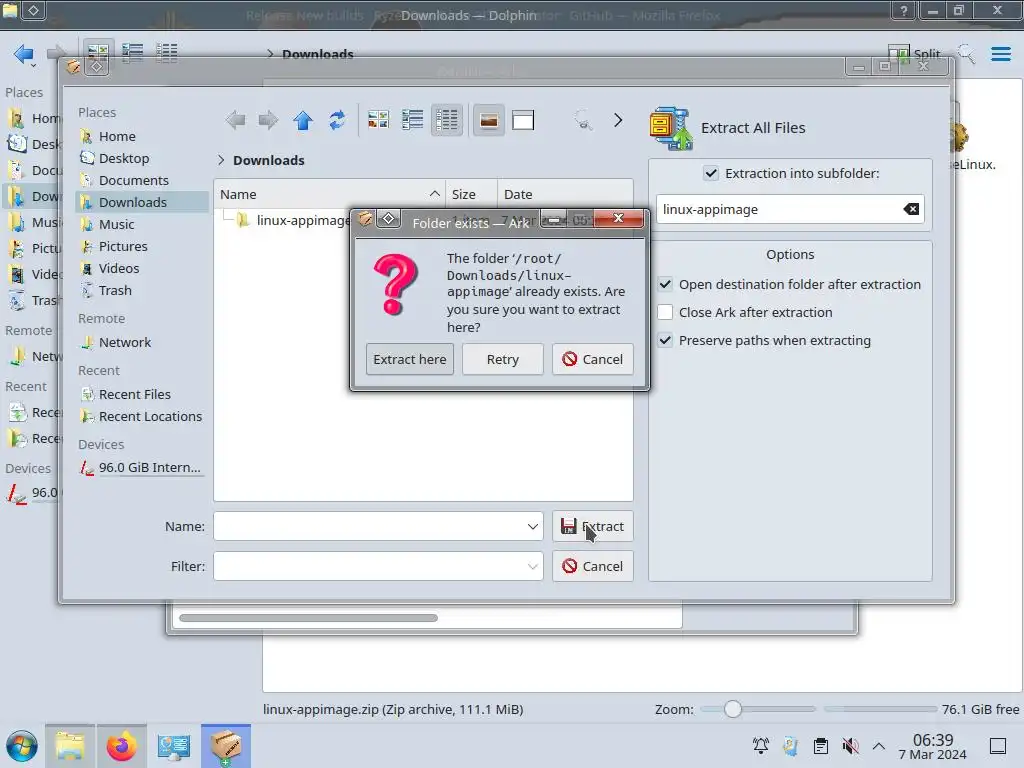Screen dimensions: 1024x768
Task: Switch Extract dialog to detailed view
Action: click(x=447, y=120)
